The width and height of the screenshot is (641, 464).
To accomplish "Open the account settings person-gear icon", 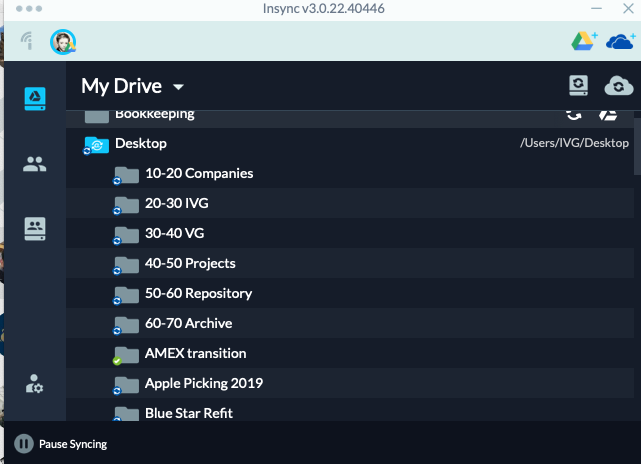I will 35,384.
